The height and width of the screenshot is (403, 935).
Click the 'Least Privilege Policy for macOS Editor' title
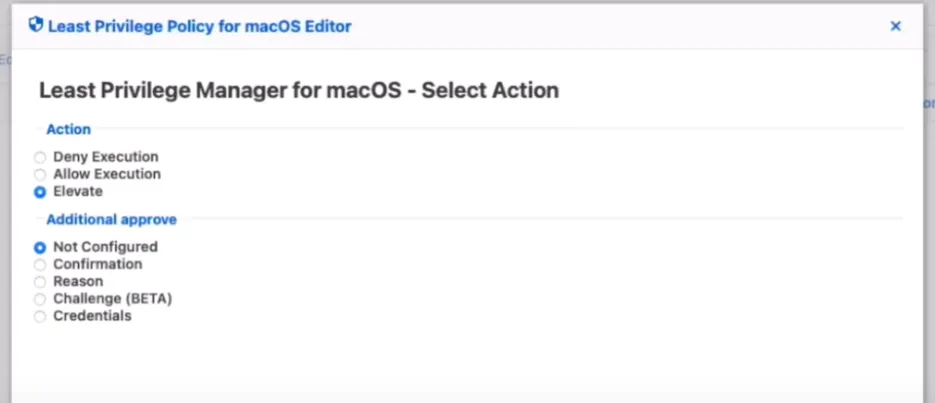tap(200, 26)
